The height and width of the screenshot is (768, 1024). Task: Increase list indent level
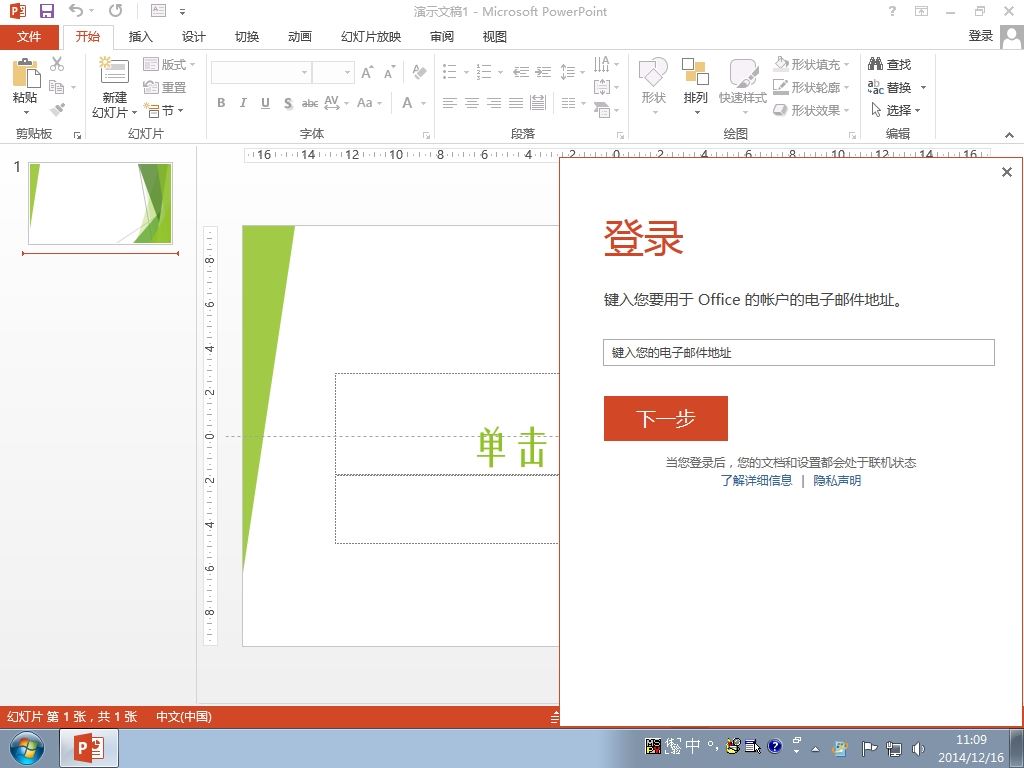[x=543, y=72]
